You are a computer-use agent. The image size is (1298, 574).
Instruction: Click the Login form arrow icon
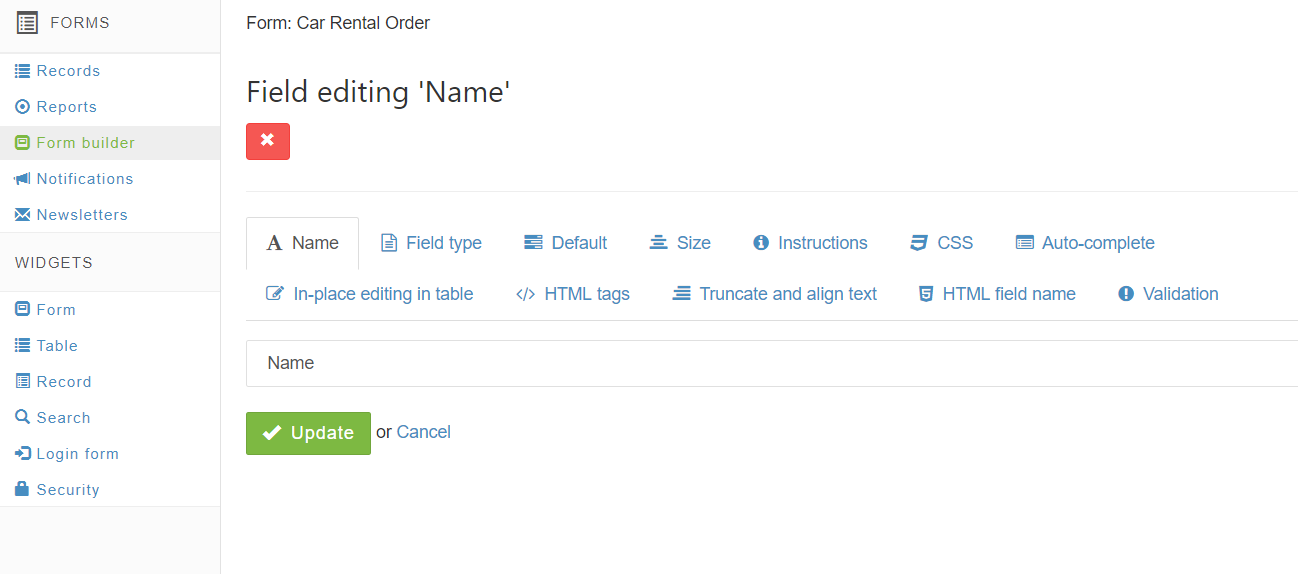pyautogui.click(x=22, y=454)
